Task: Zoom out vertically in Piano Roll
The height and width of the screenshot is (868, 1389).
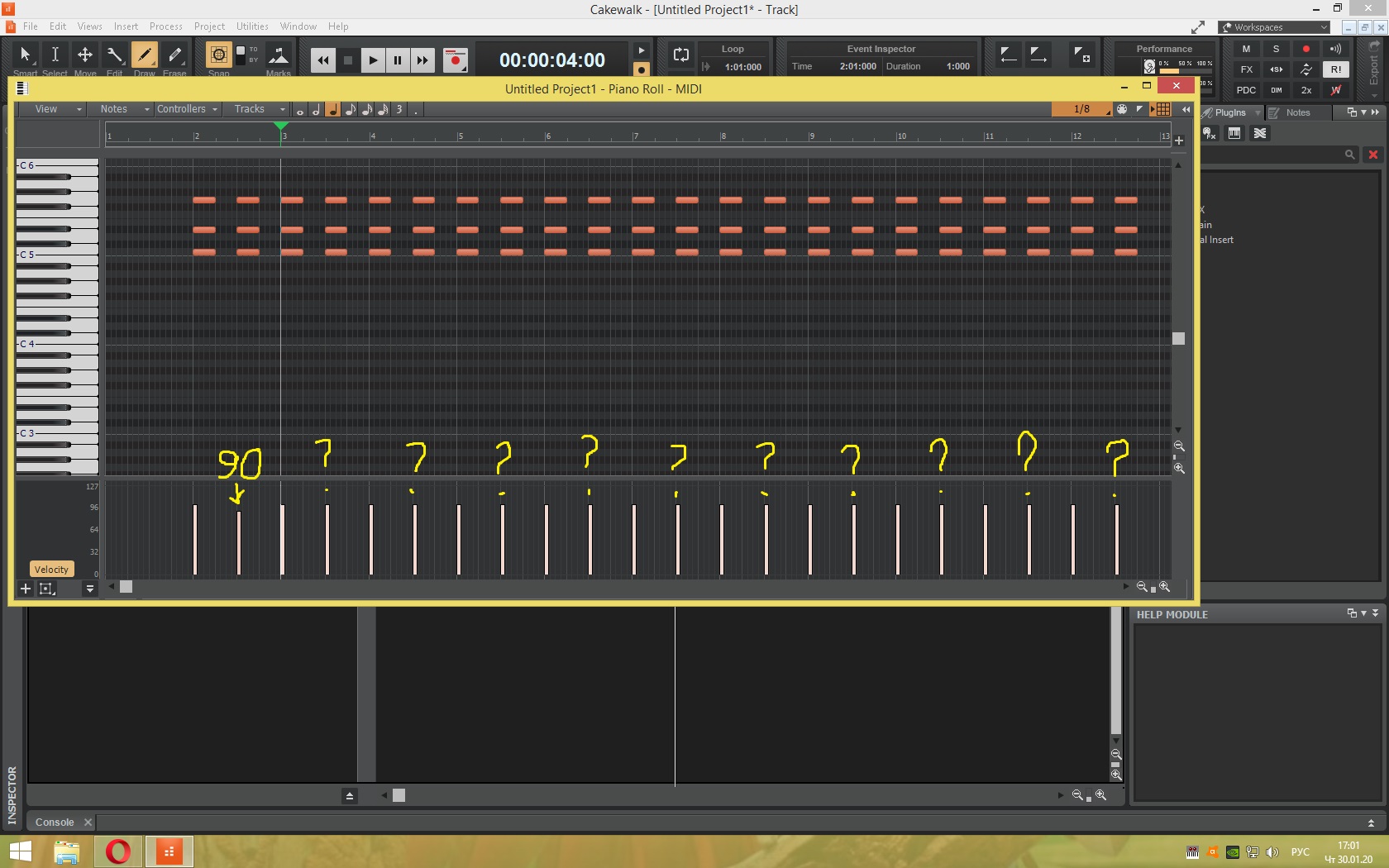Action: pyautogui.click(x=1179, y=446)
